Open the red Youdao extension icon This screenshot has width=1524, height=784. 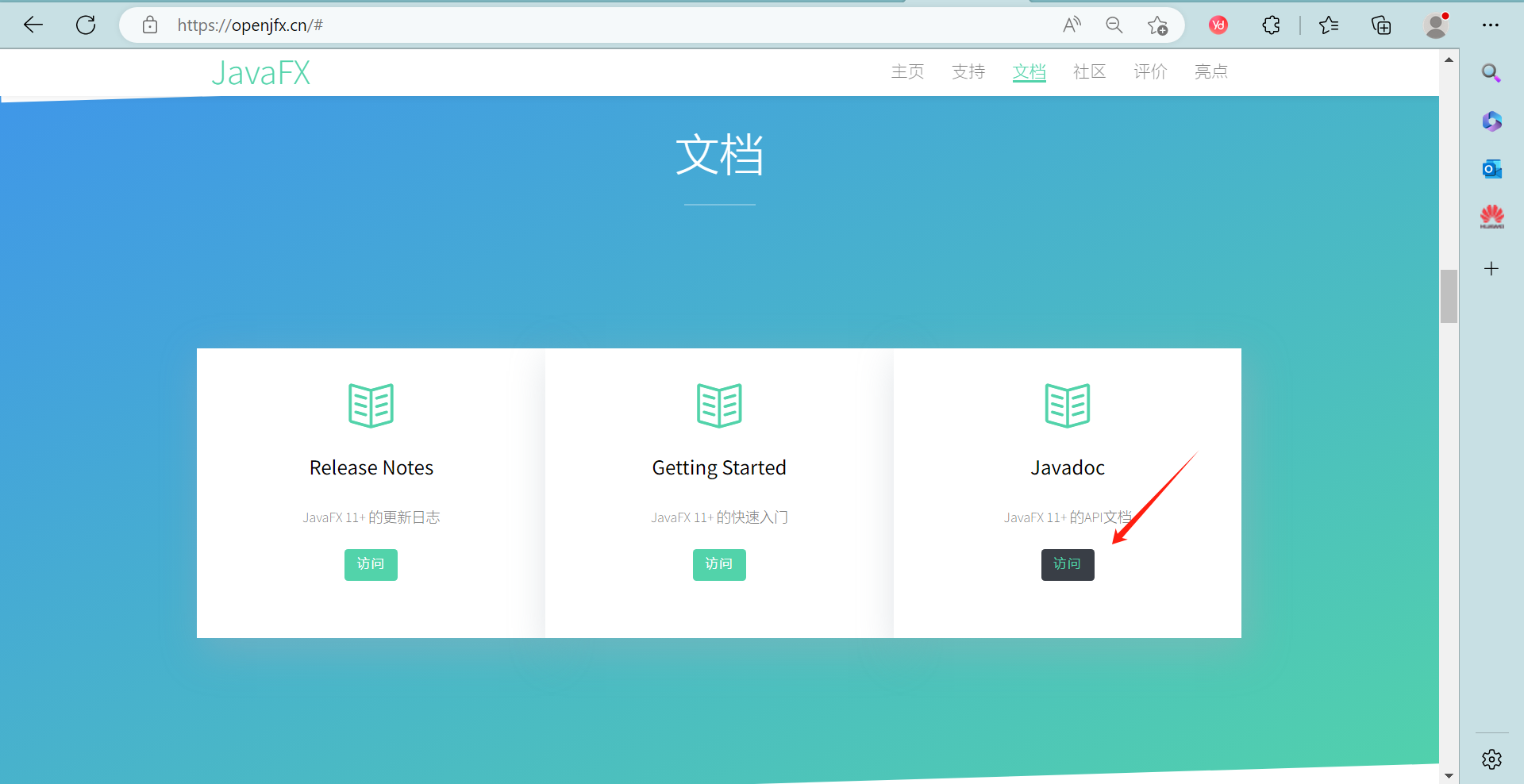(x=1218, y=25)
